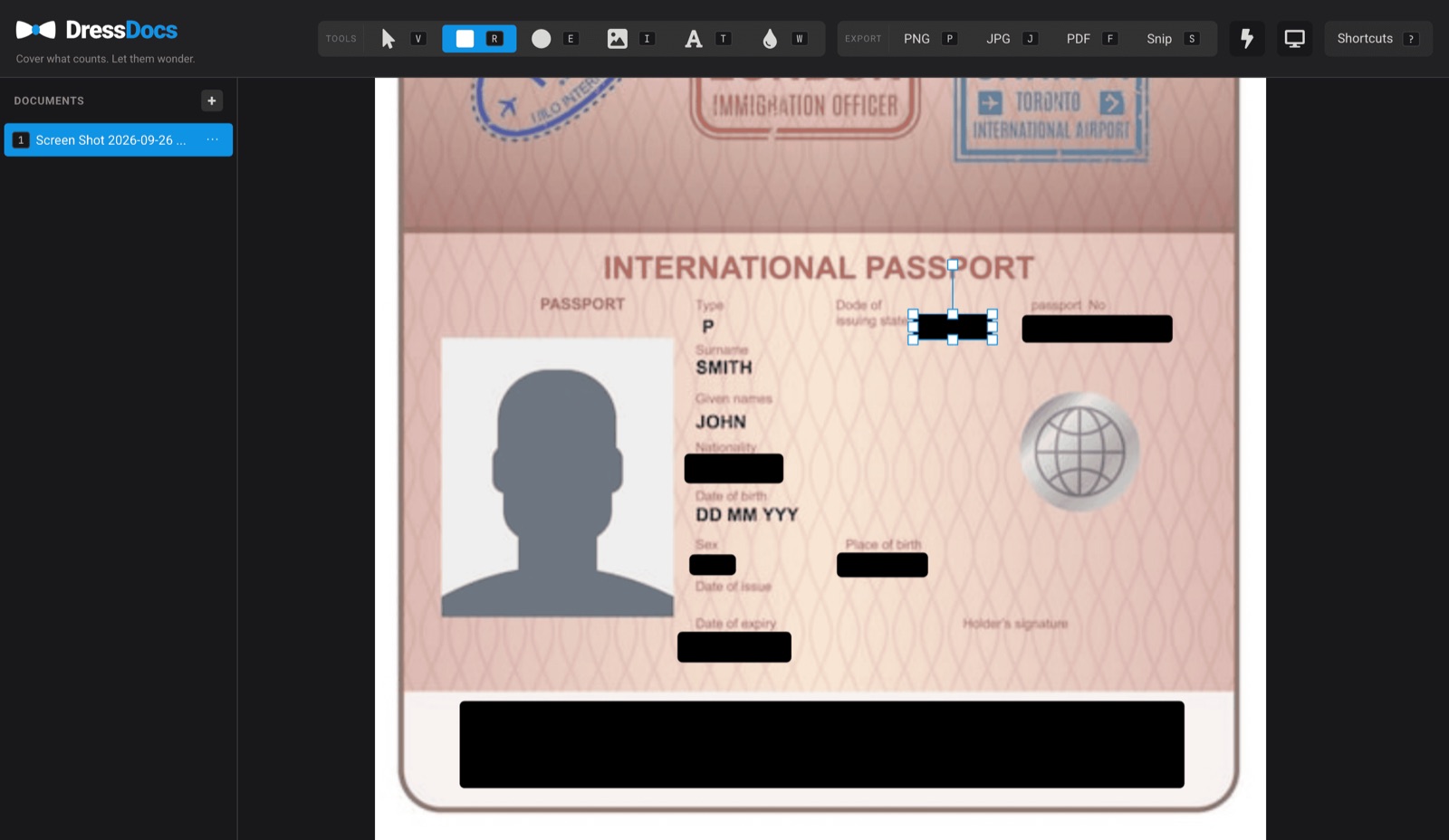Click the passport photo silhouette
The width and height of the screenshot is (1449, 840).
click(557, 478)
